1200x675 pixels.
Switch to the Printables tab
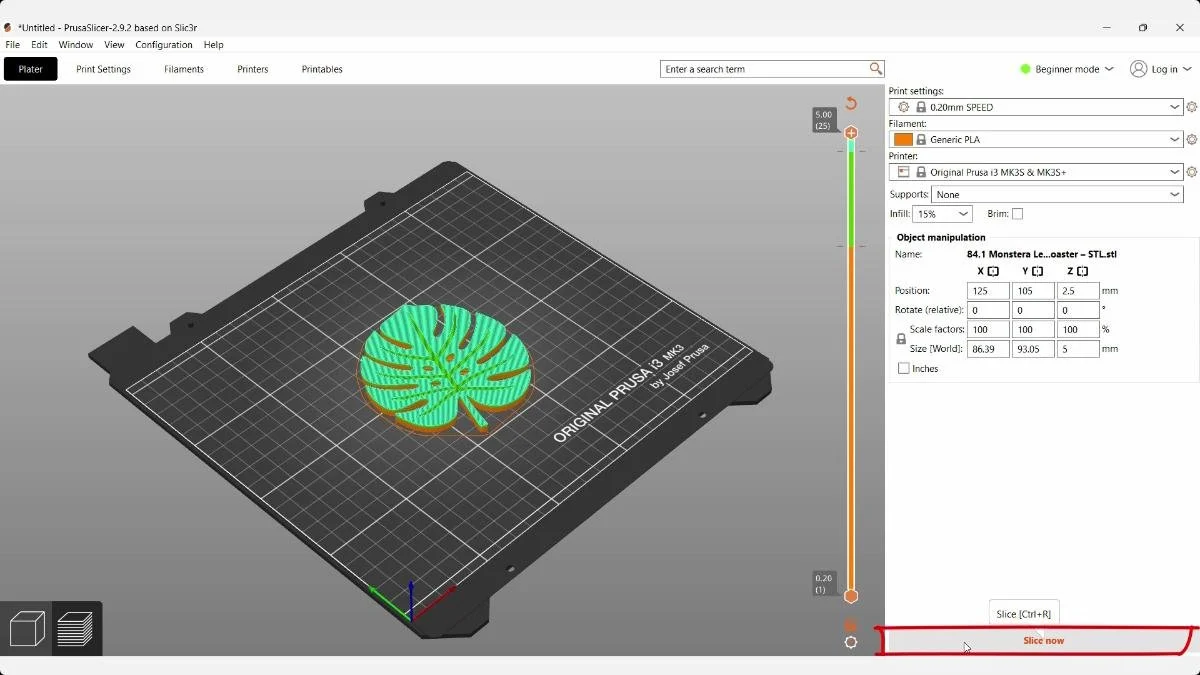tap(322, 69)
